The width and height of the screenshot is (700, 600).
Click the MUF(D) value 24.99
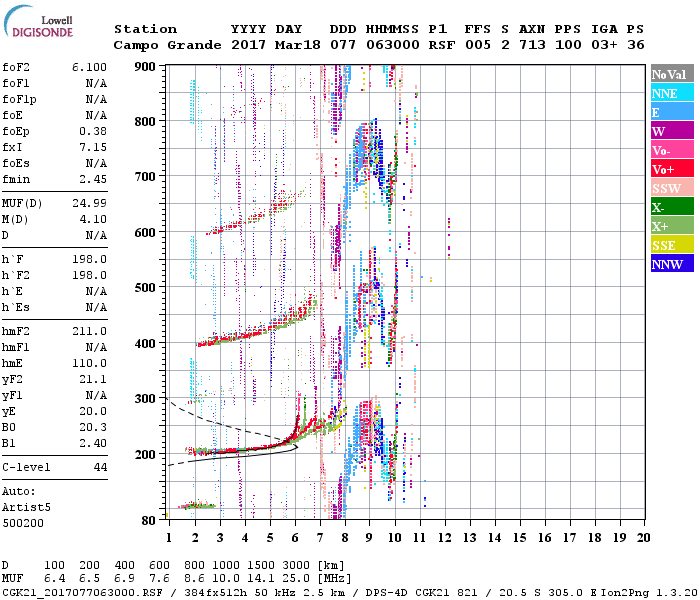coord(89,204)
